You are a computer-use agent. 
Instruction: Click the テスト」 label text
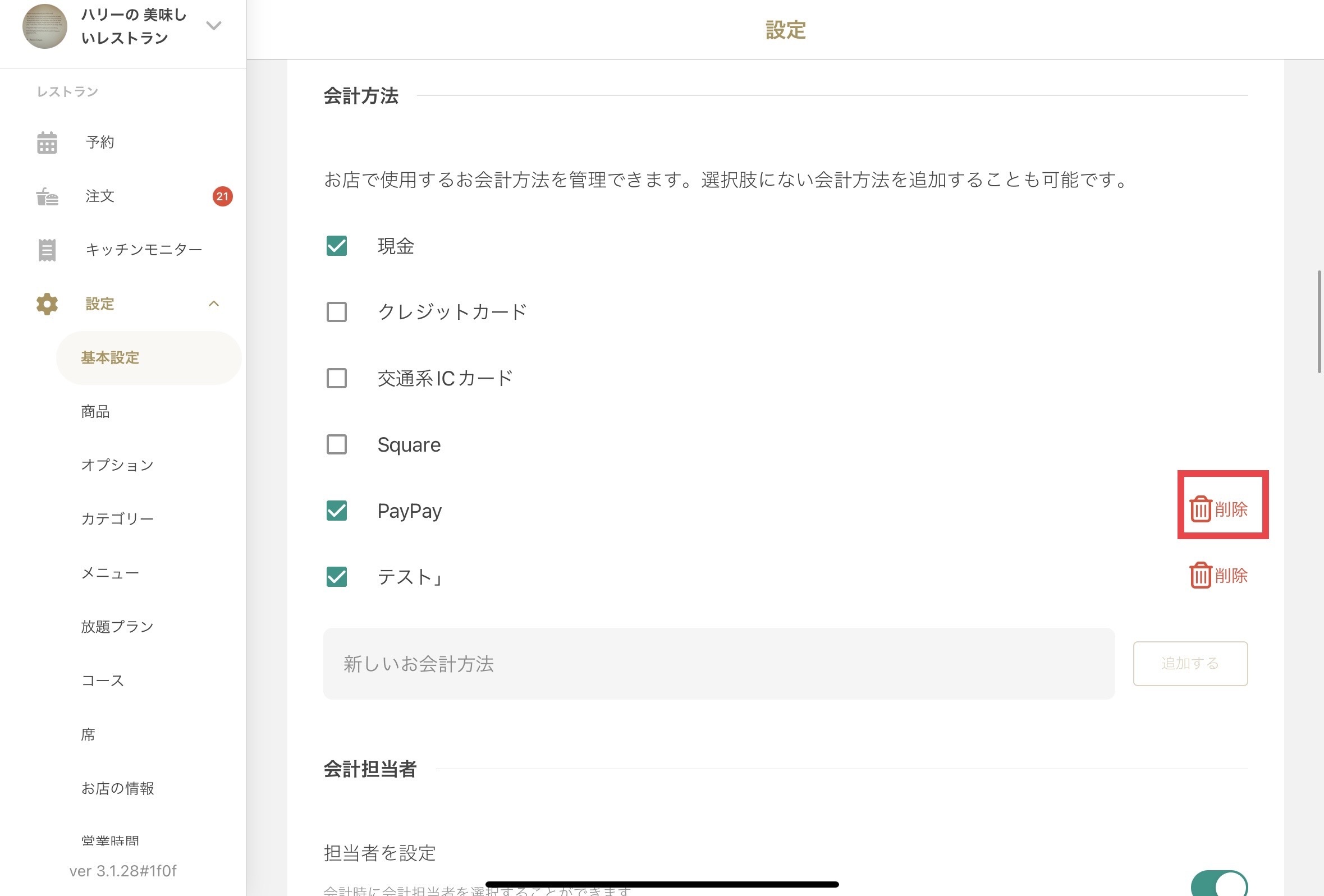click(411, 577)
